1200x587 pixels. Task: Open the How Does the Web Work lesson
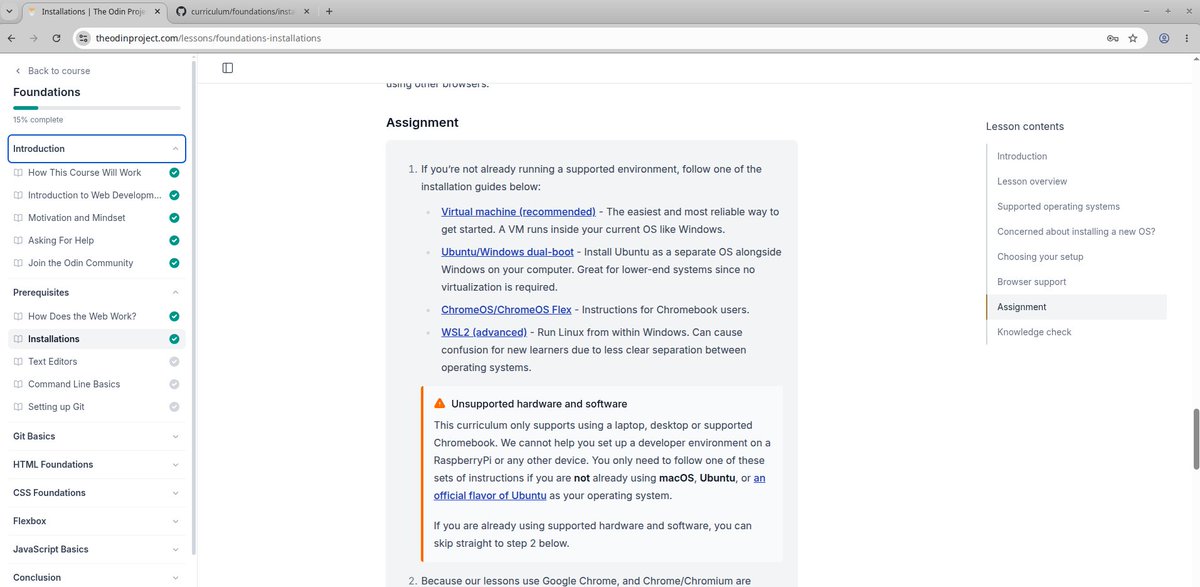click(x=82, y=316)
